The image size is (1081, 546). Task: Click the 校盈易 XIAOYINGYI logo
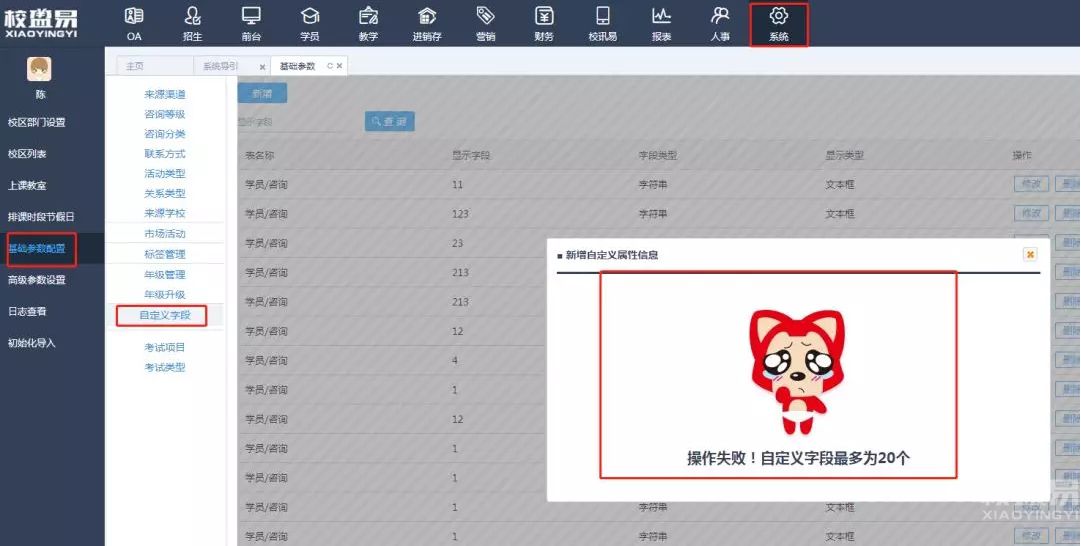click(41, 23)
